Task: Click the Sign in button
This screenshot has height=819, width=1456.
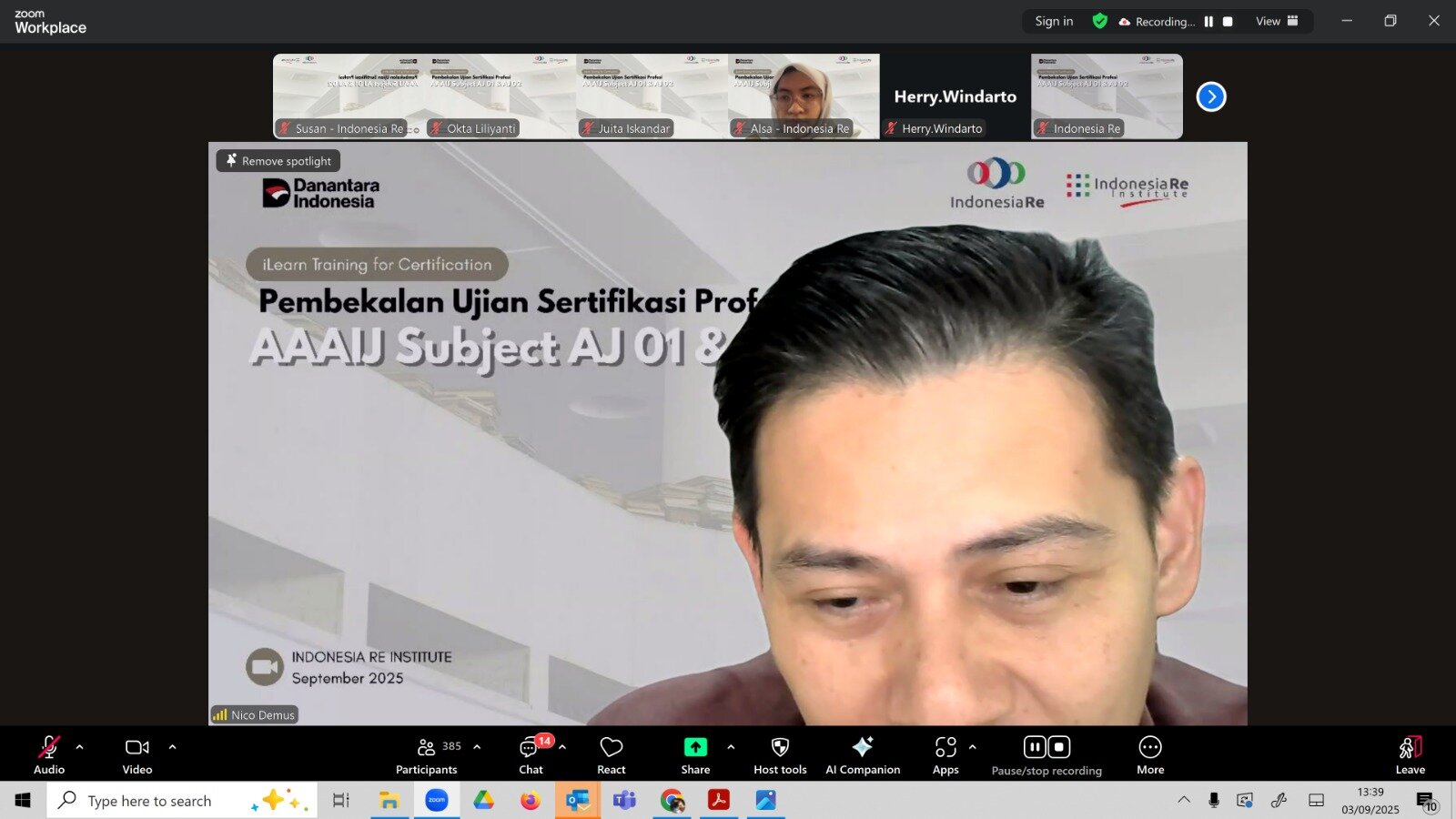Action: (x=1054, y=22)
